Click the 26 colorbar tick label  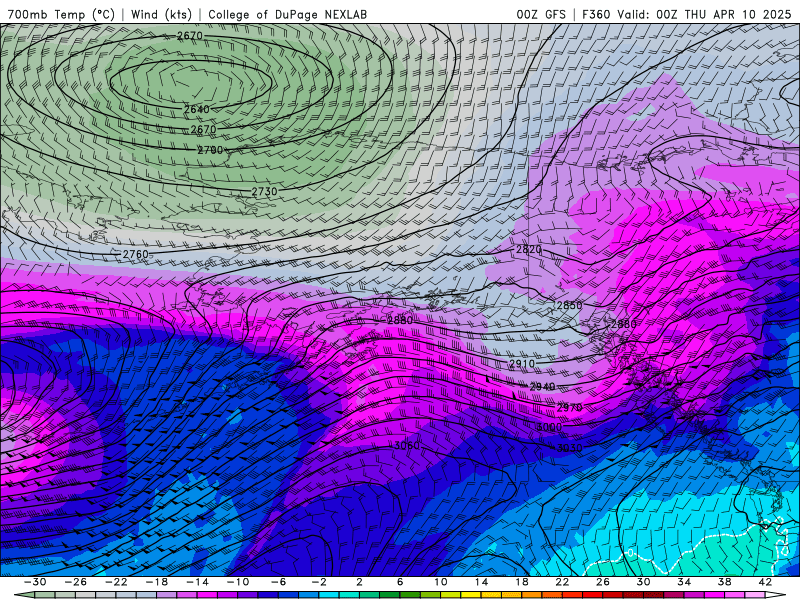coord(603,582)
